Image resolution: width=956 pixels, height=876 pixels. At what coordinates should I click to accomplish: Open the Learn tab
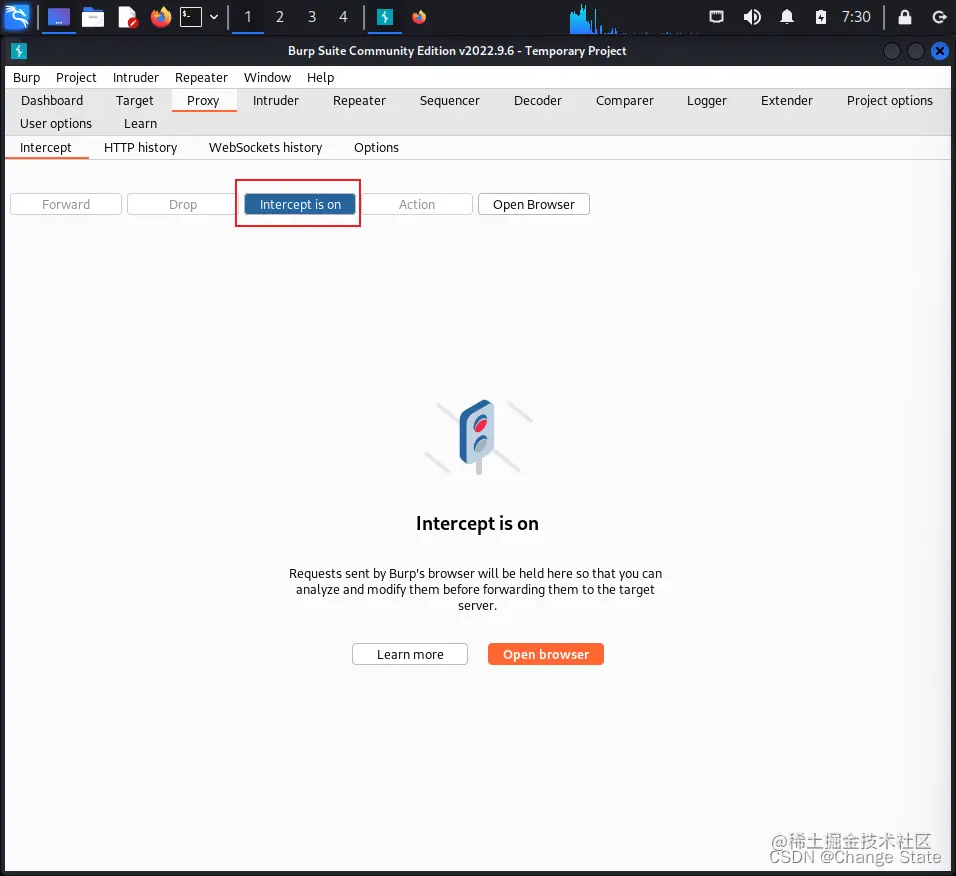(x=140, y=124)
